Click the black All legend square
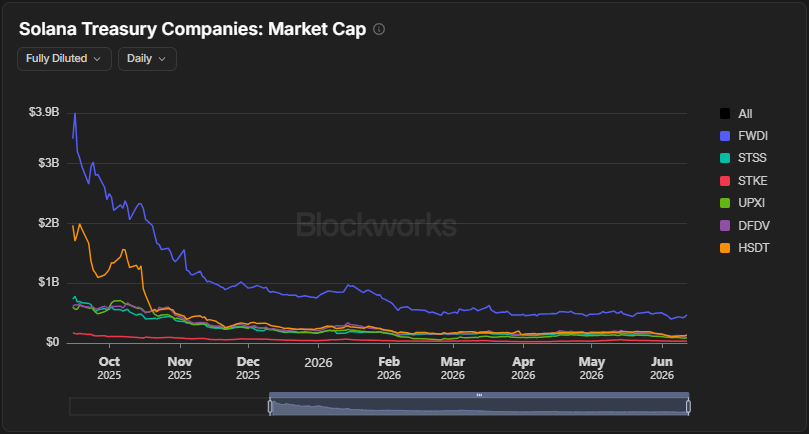The image size is (809, 434). coord(725,114)
